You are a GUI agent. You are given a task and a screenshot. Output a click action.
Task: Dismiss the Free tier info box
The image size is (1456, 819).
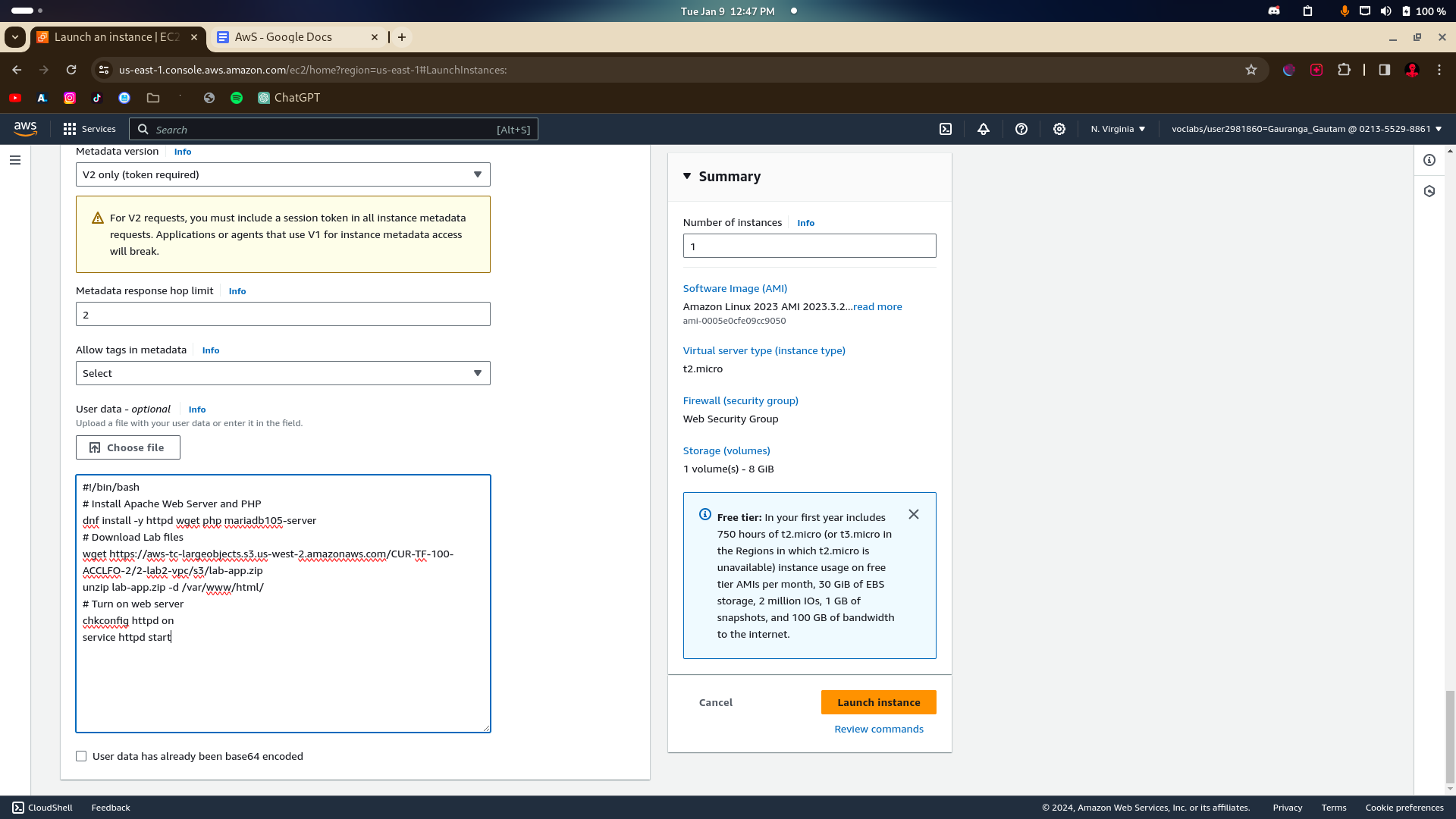tap(914, 514)
